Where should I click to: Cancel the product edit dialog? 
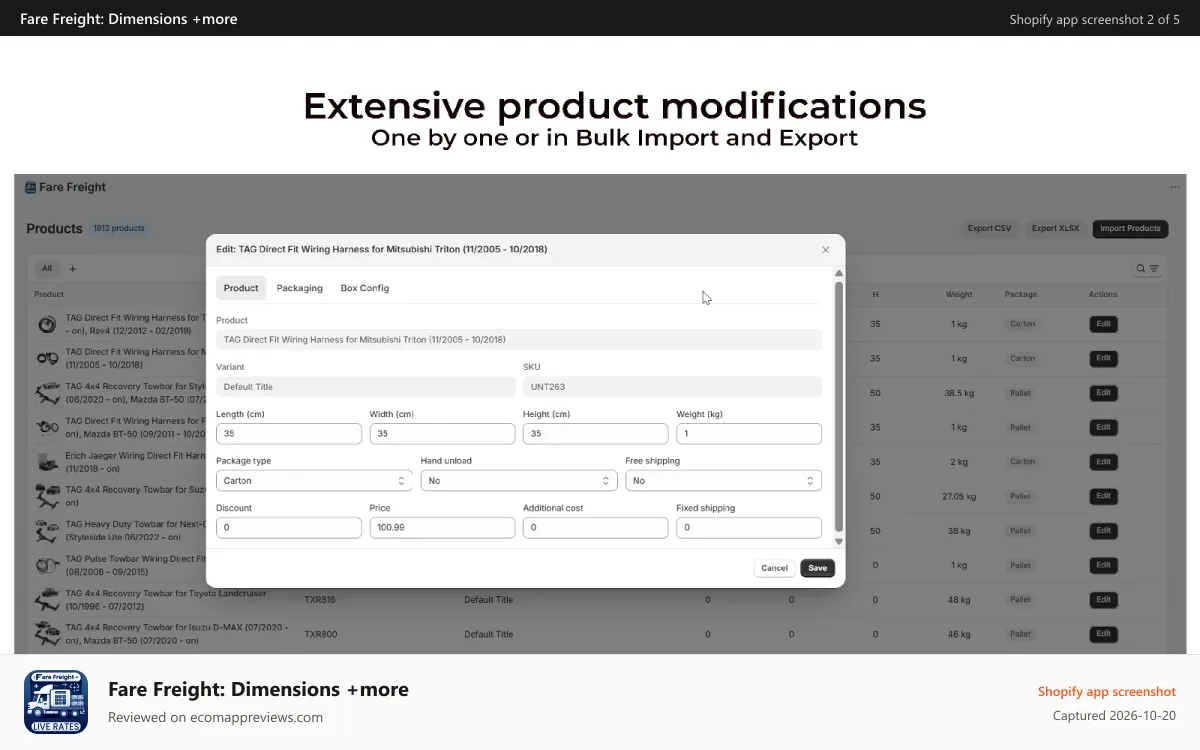[x=774, y=568]
